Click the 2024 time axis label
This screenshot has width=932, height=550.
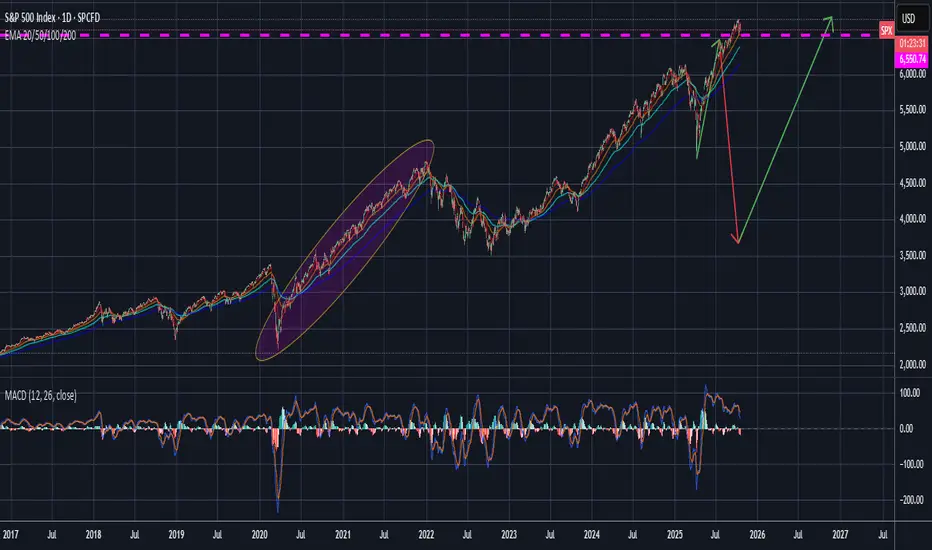(x=591, y=535)
